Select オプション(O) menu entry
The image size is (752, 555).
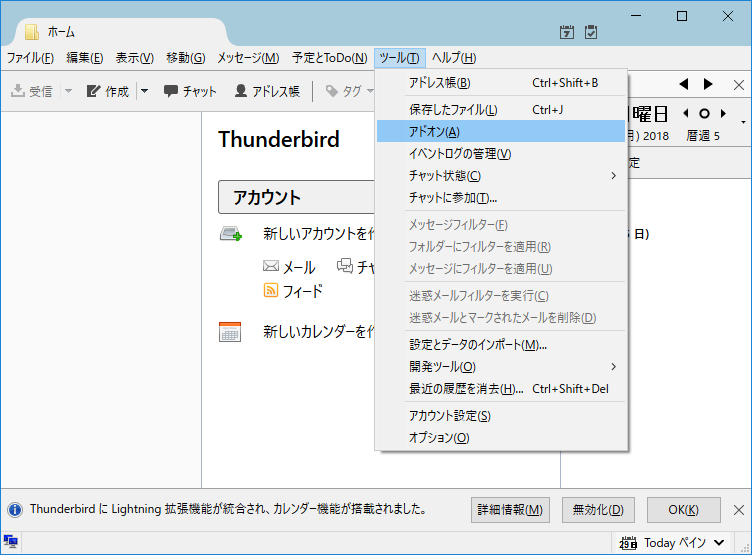501,437
